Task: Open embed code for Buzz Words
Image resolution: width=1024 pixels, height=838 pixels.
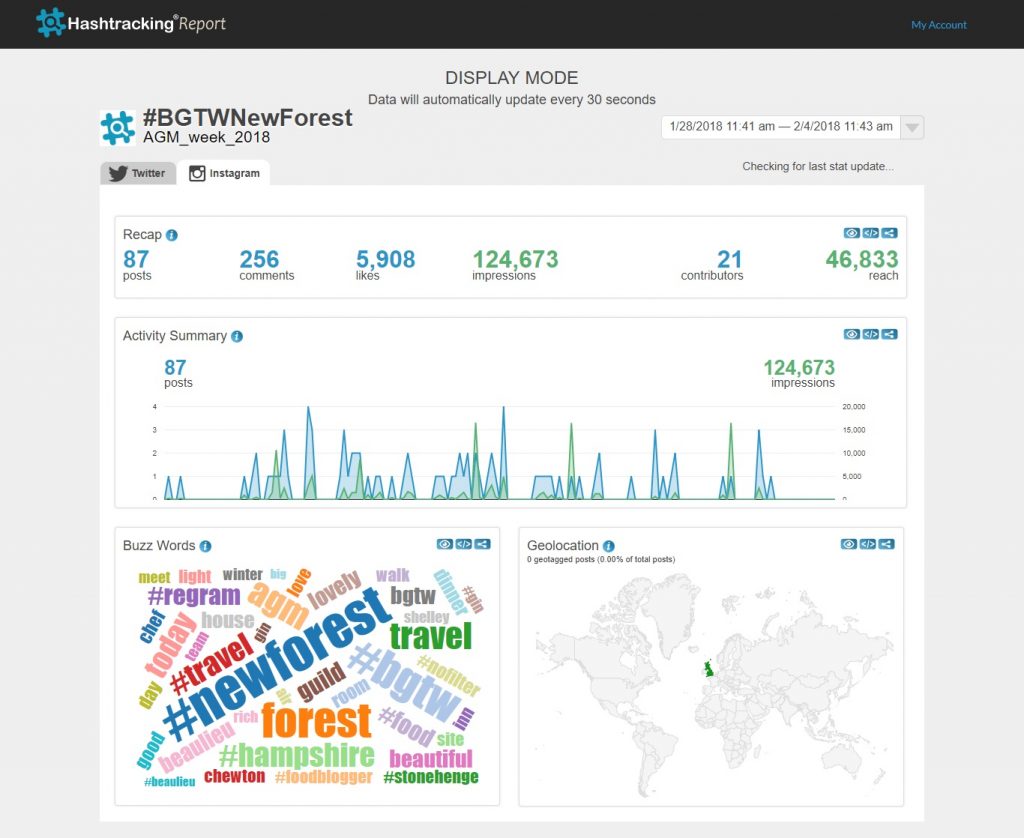Action: coord(464,544)
